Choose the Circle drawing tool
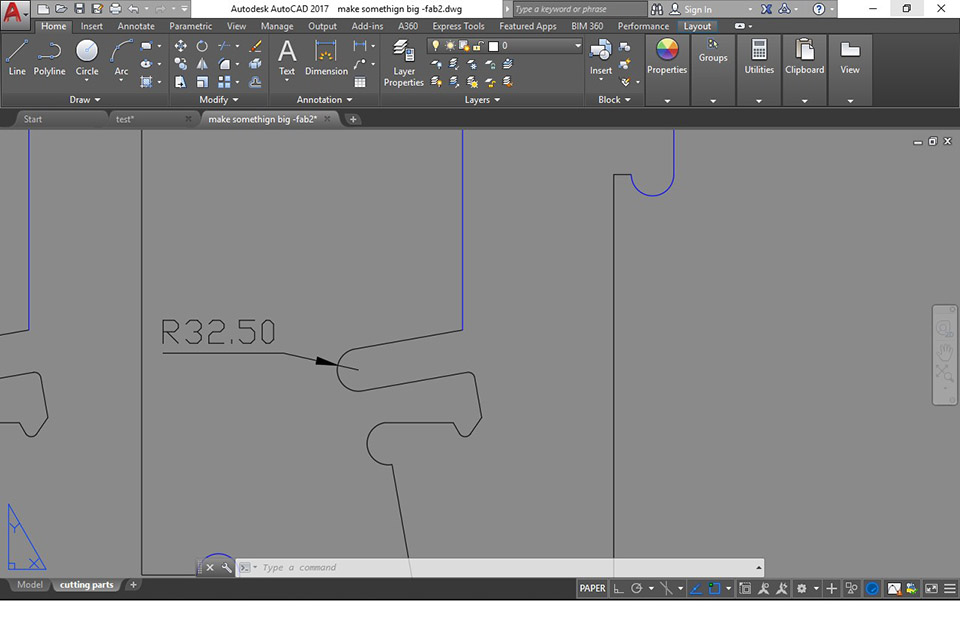The height and width of the screenshot is (620, 960). point(87,58)
